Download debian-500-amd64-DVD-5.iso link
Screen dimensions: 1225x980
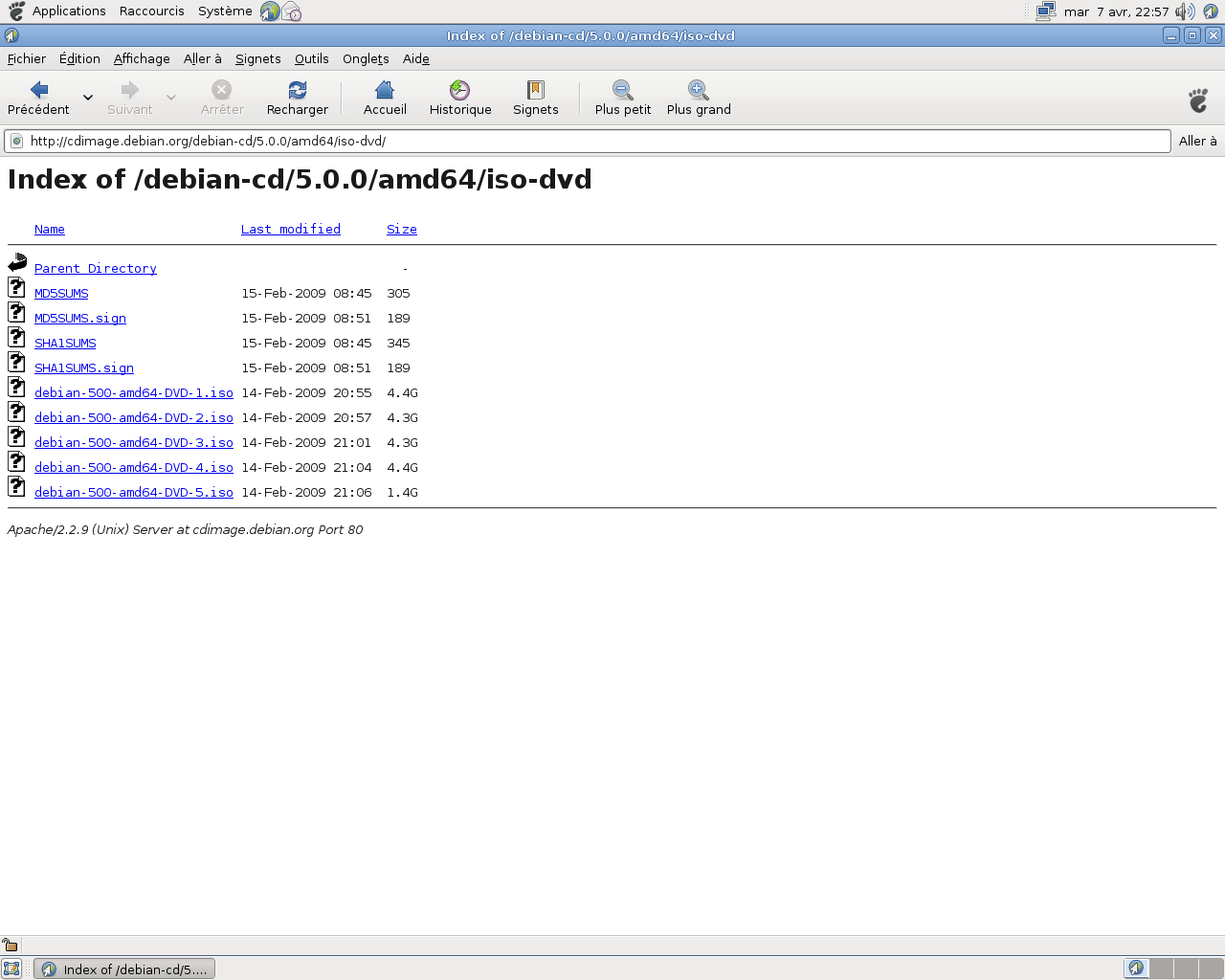click(x=134, y=493)
